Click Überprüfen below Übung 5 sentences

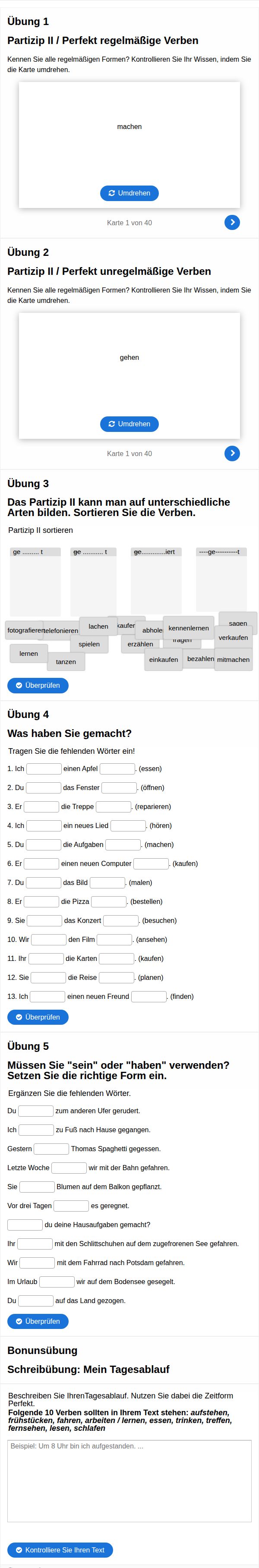pos(38,1322)
